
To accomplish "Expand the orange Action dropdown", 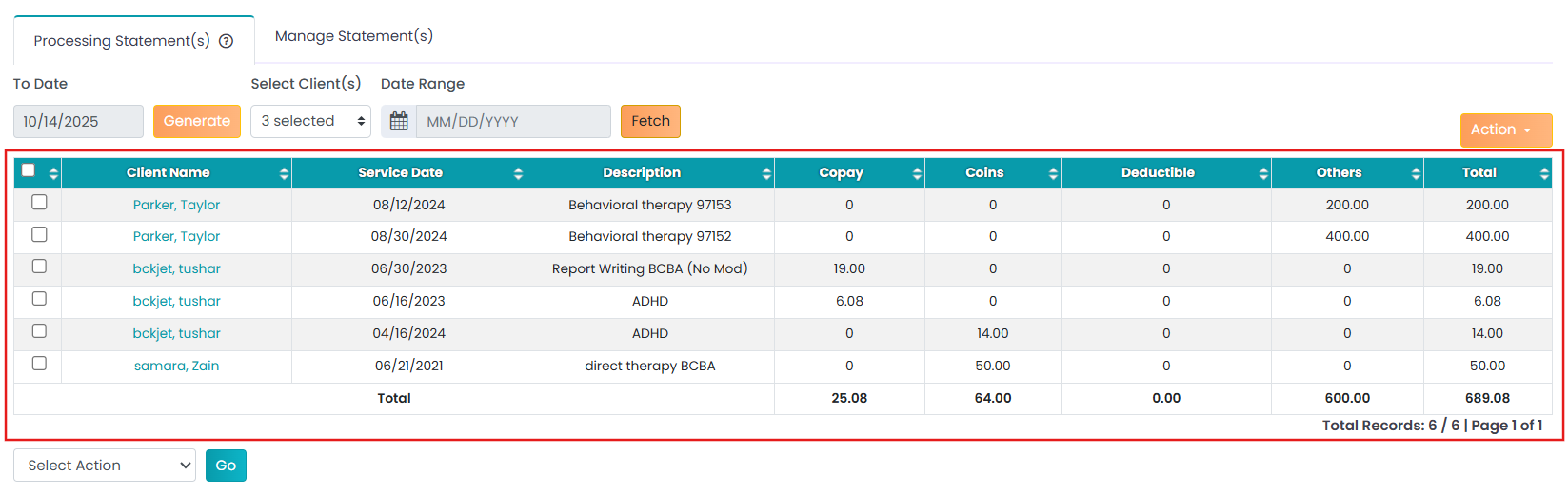I will click(1505, 130).
